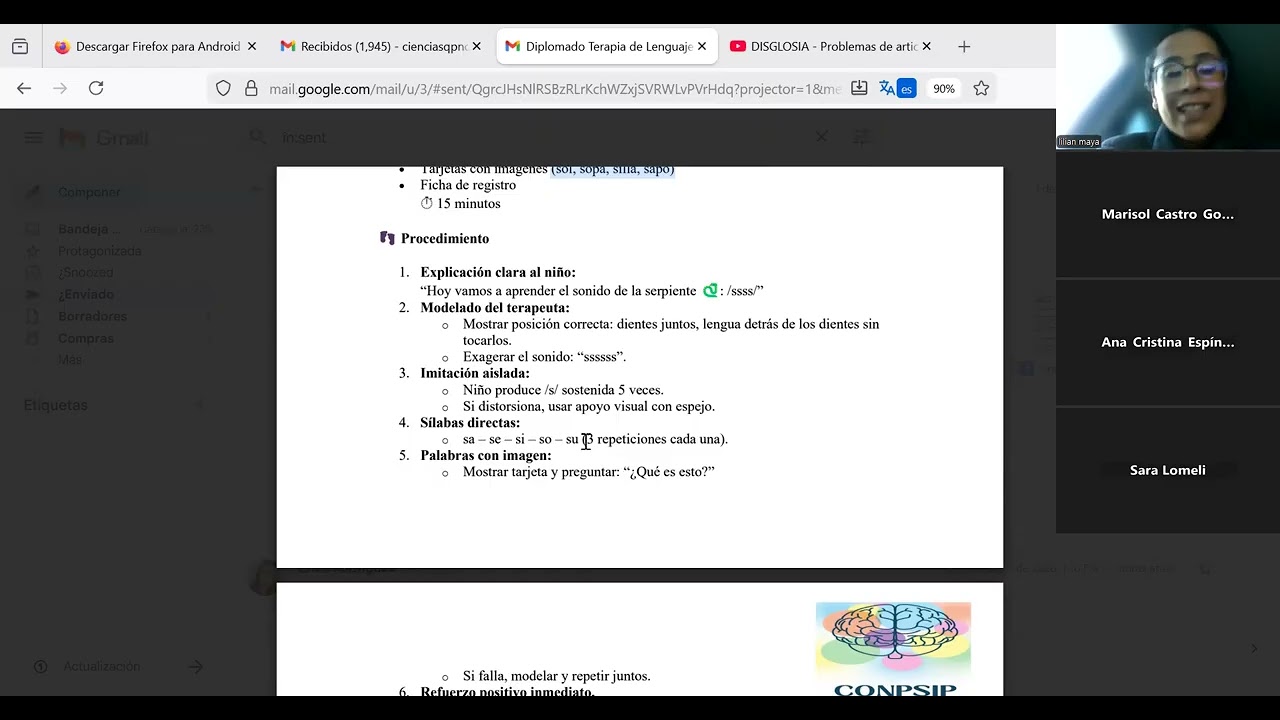Click the site padlock icon

[x=251, y=88]
